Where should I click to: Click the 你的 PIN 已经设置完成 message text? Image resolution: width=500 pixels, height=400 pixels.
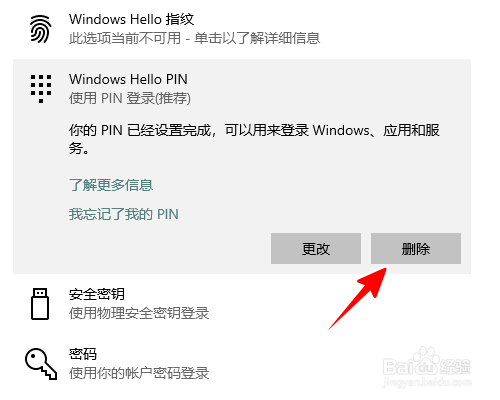coord(254,139)
